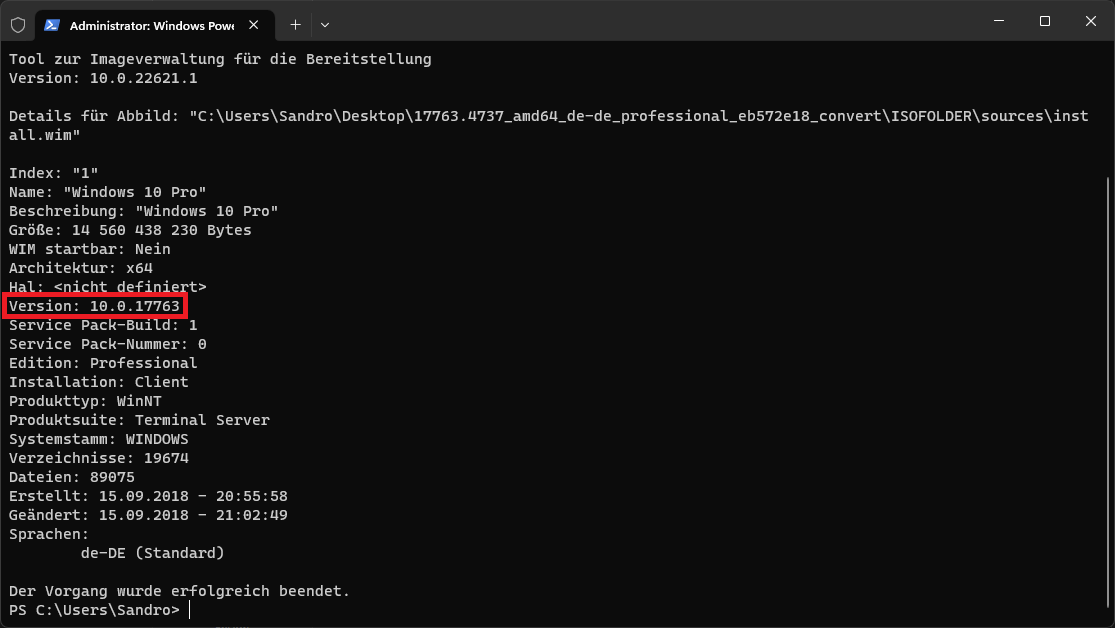Screen dimensions: 1115x628
Task: Click the line "Version: 10.0.22621.1"
Action: point(103,78)
